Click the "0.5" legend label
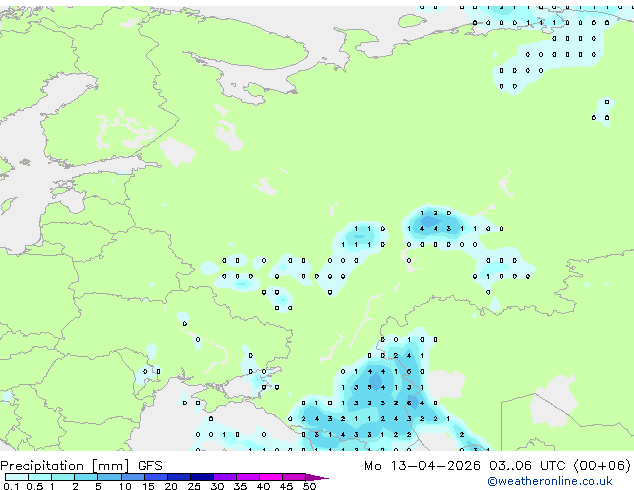 point(35,486)
